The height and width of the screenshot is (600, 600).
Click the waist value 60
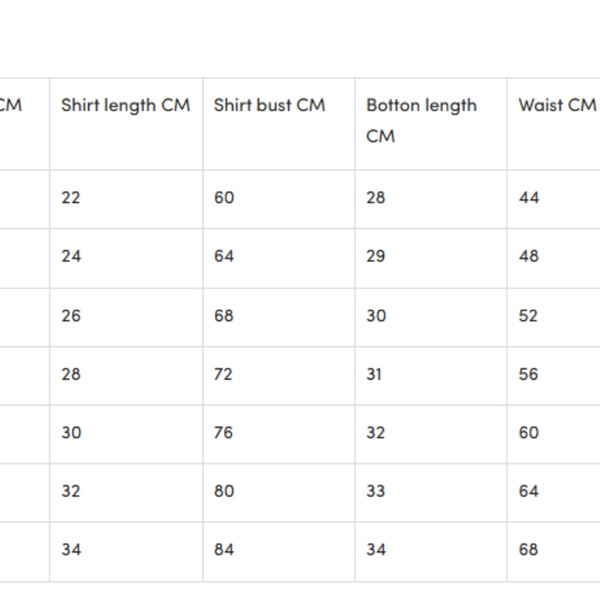[x=529, y=432]
